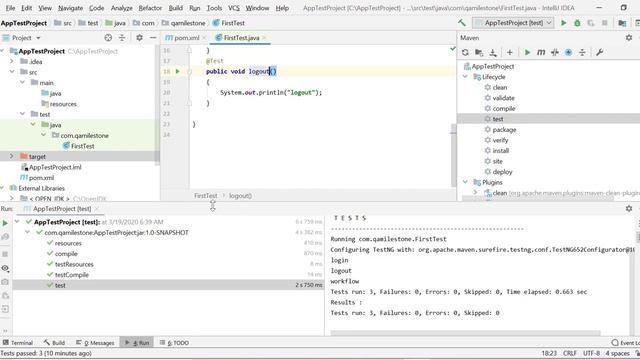
Task: Hide the Project tool window
Action: coord(153,38)
